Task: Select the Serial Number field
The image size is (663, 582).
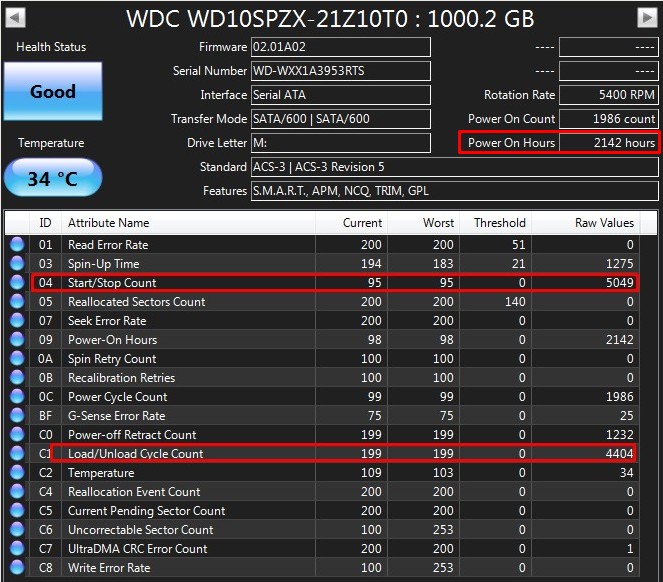Action: tap(341, 71)
